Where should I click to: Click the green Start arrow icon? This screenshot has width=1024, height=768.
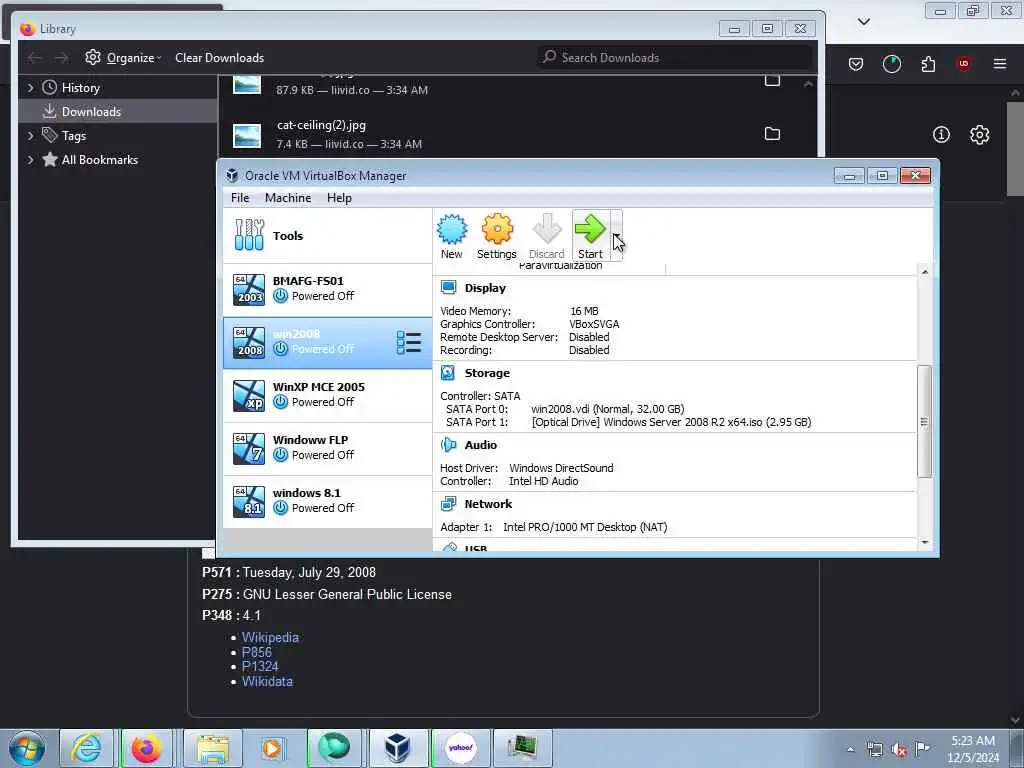coord(590,229)
